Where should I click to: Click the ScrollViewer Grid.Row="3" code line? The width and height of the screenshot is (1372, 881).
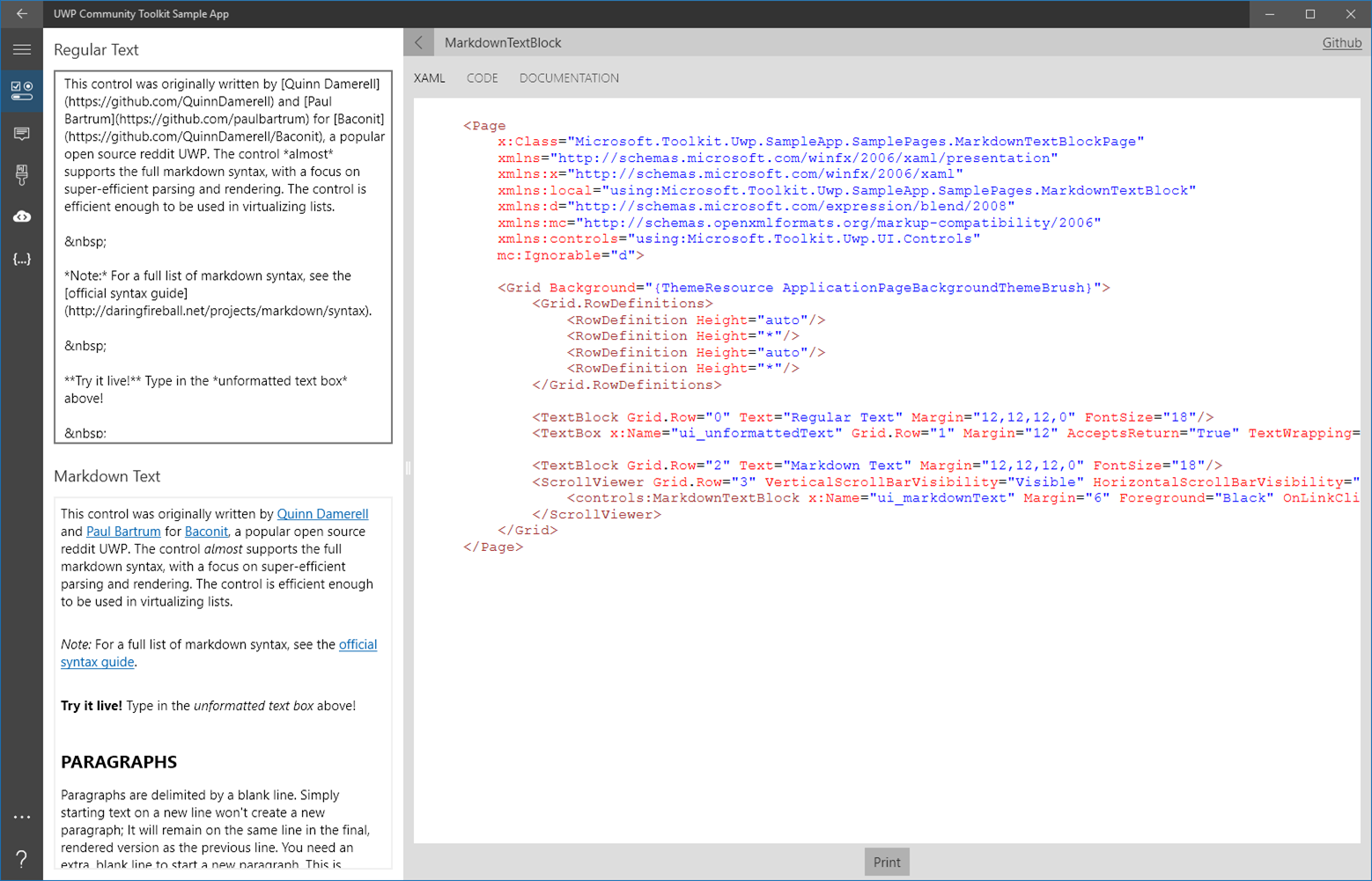coord(945,482)
